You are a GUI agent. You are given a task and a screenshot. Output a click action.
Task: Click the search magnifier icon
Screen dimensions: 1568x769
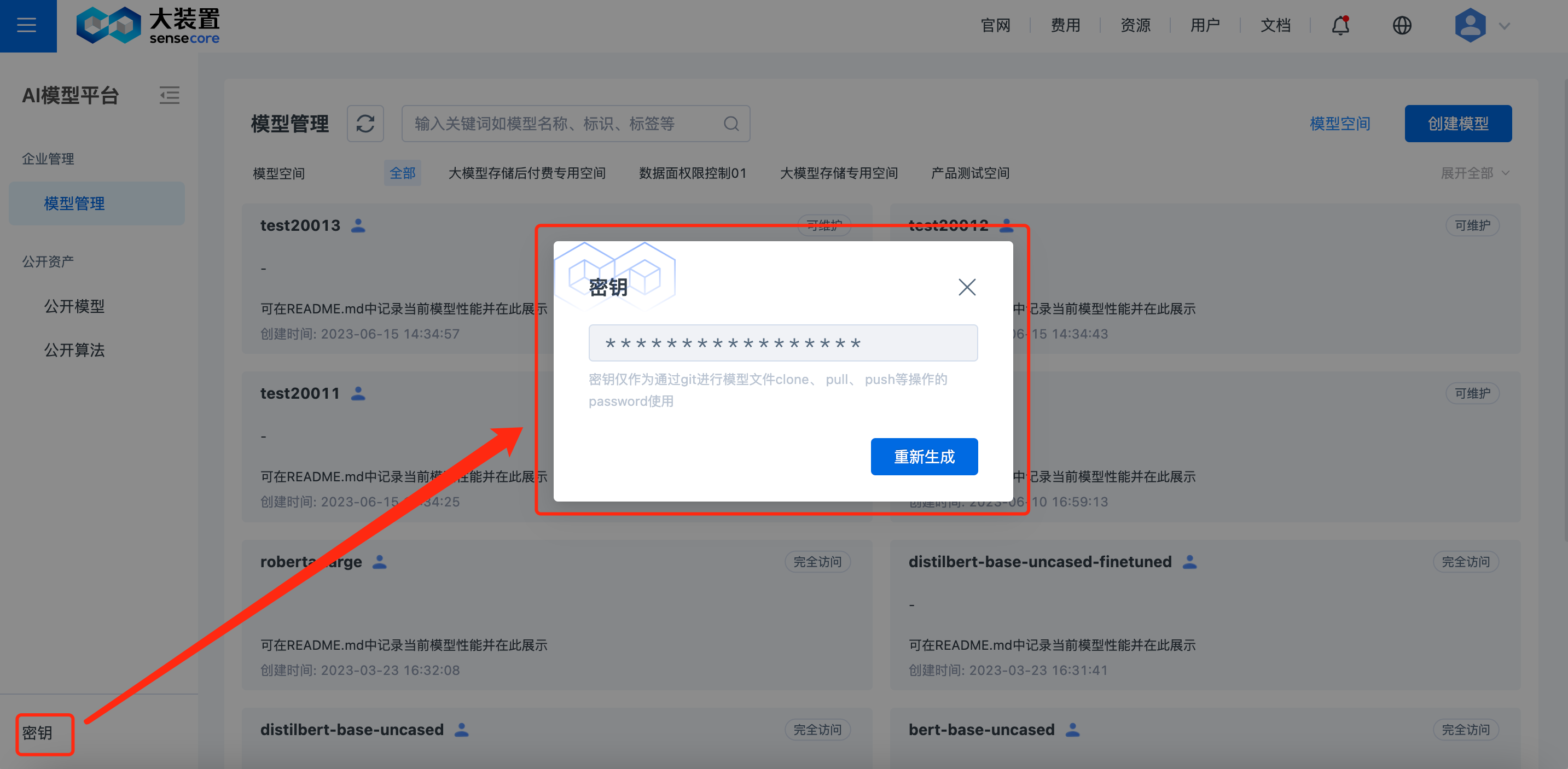pos(731,124)
